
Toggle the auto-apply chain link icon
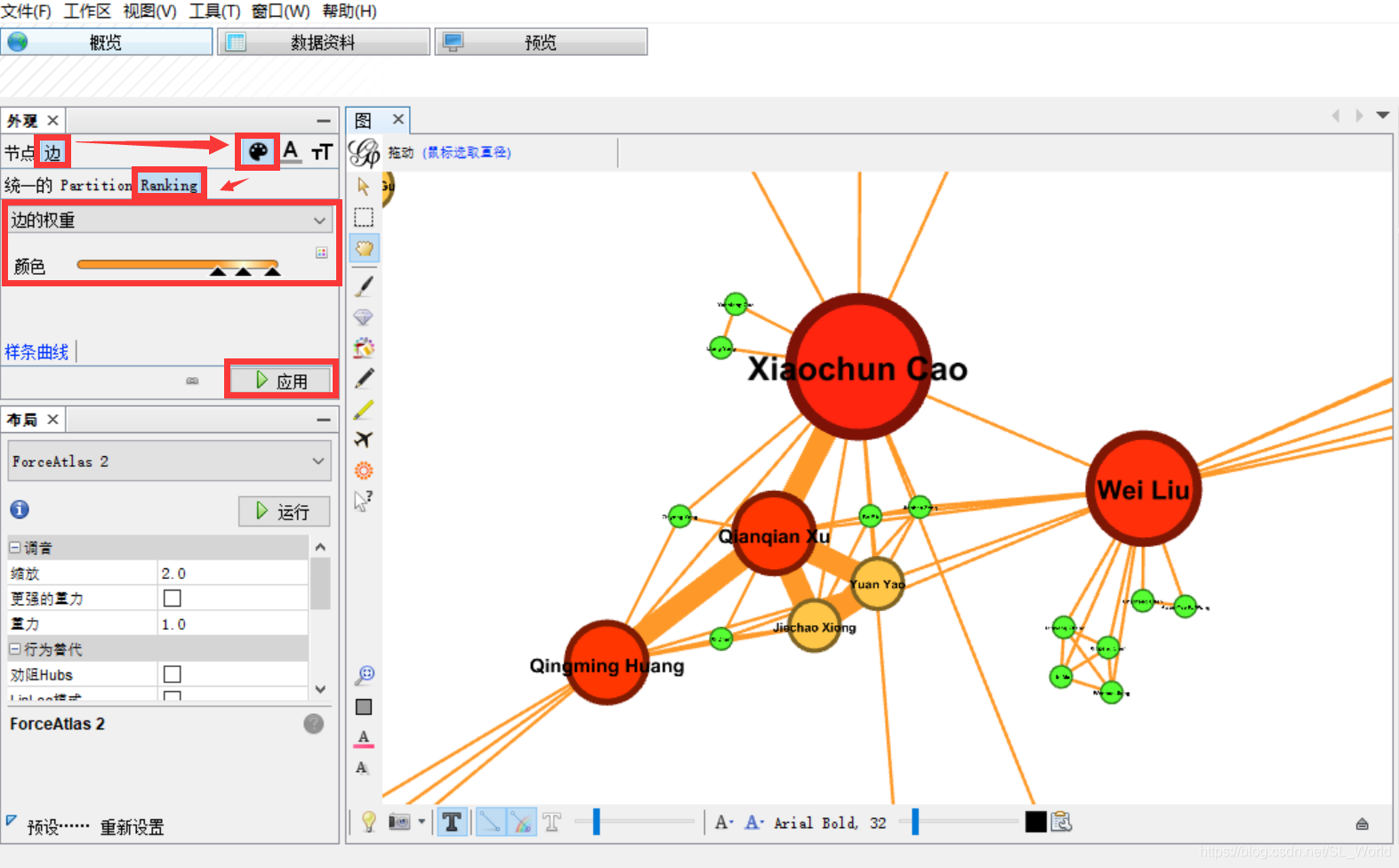point(192,381)
